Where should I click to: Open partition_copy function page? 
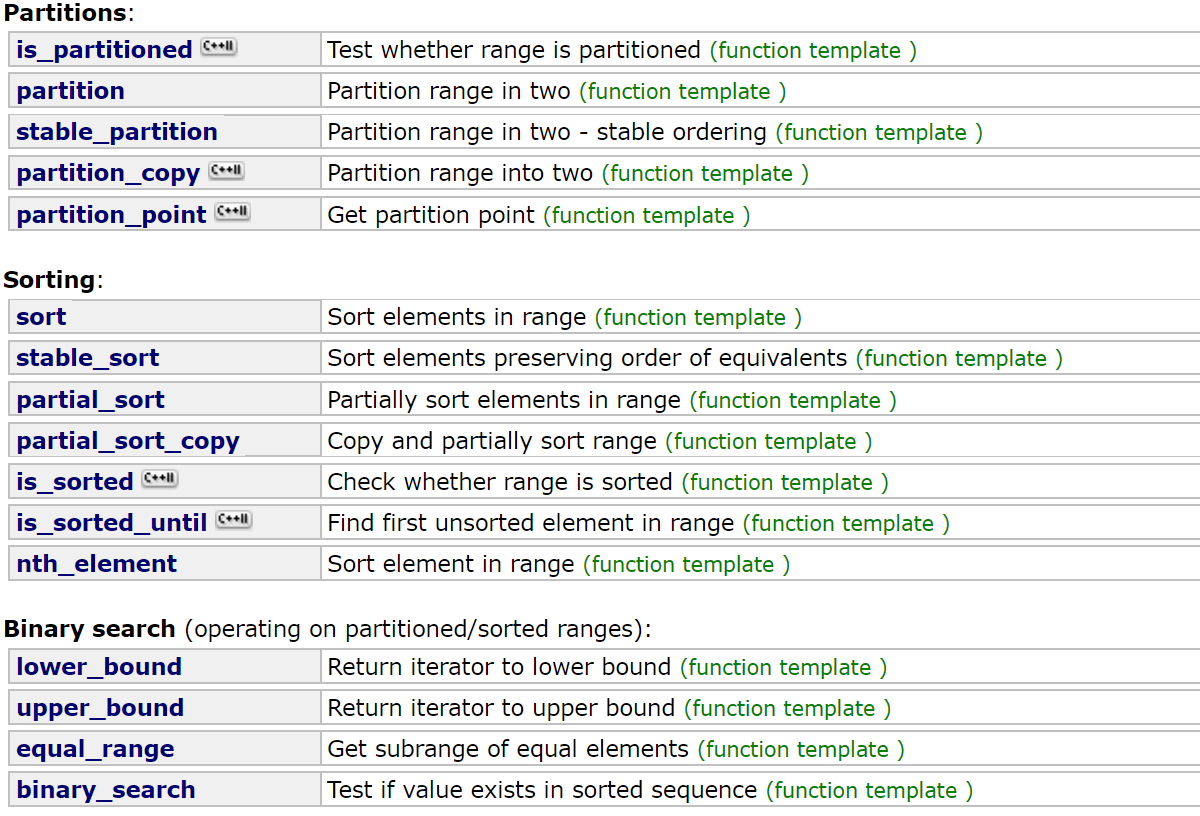point(108,173)
